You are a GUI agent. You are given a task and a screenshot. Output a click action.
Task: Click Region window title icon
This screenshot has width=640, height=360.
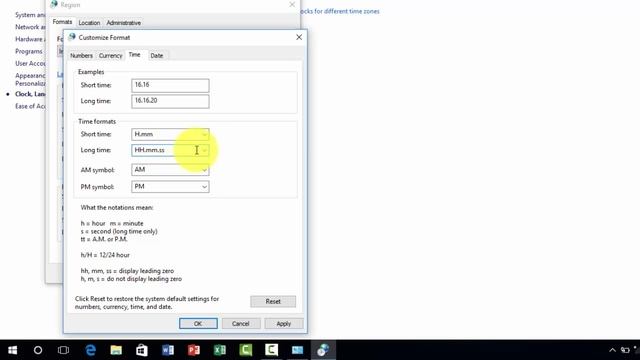[54, 4]
